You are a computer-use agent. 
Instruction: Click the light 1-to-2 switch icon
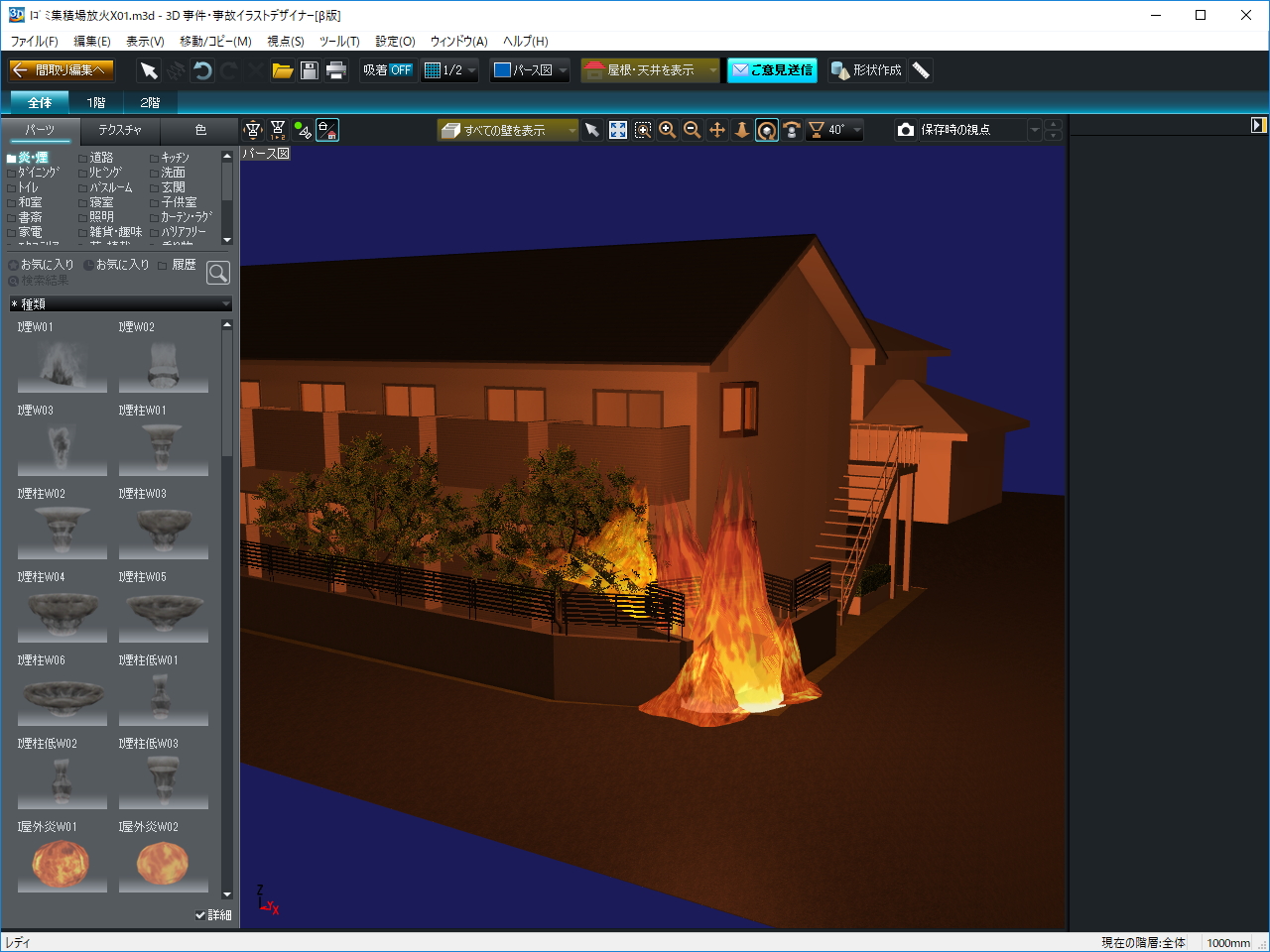click(278, 130)
